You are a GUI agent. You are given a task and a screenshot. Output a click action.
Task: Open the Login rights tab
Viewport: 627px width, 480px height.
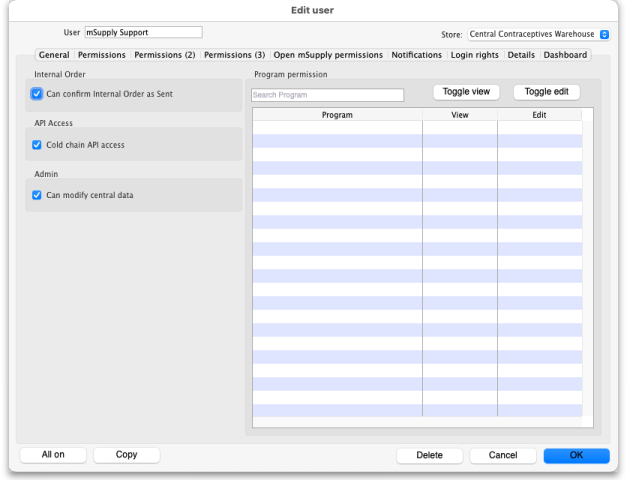(474, 55)
